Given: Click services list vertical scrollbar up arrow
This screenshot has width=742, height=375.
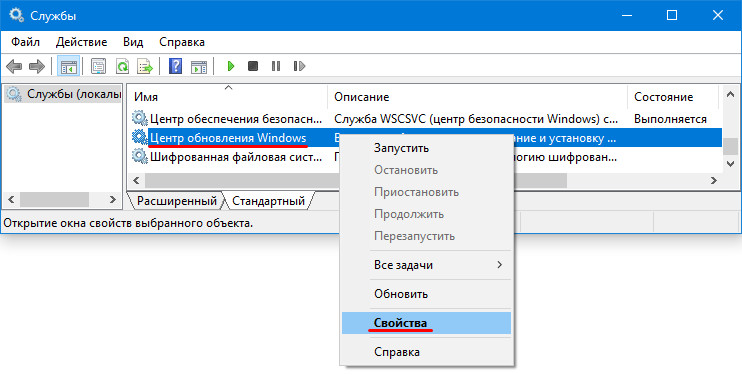Looking at the screenshot, I should point(730,95).
